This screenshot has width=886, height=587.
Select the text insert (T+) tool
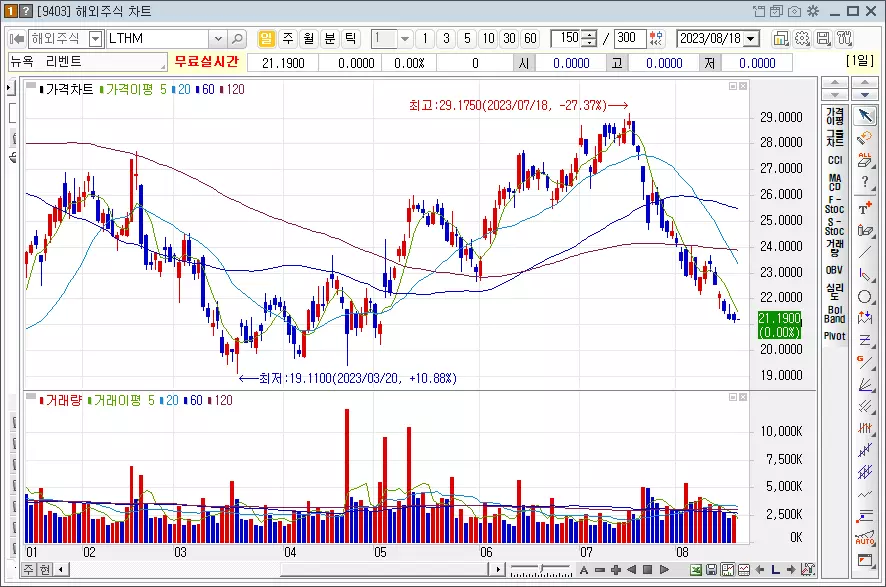[865, 208]
